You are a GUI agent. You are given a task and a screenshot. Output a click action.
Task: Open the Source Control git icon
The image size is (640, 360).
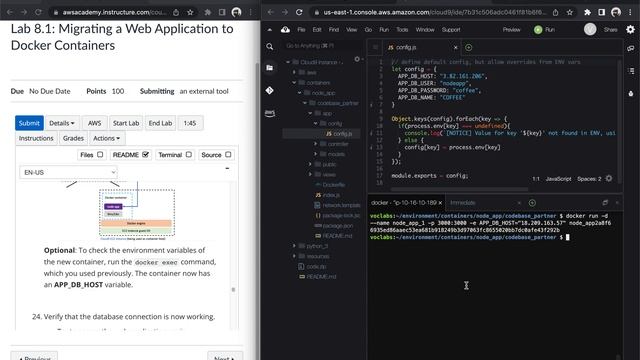pos(270,91)
